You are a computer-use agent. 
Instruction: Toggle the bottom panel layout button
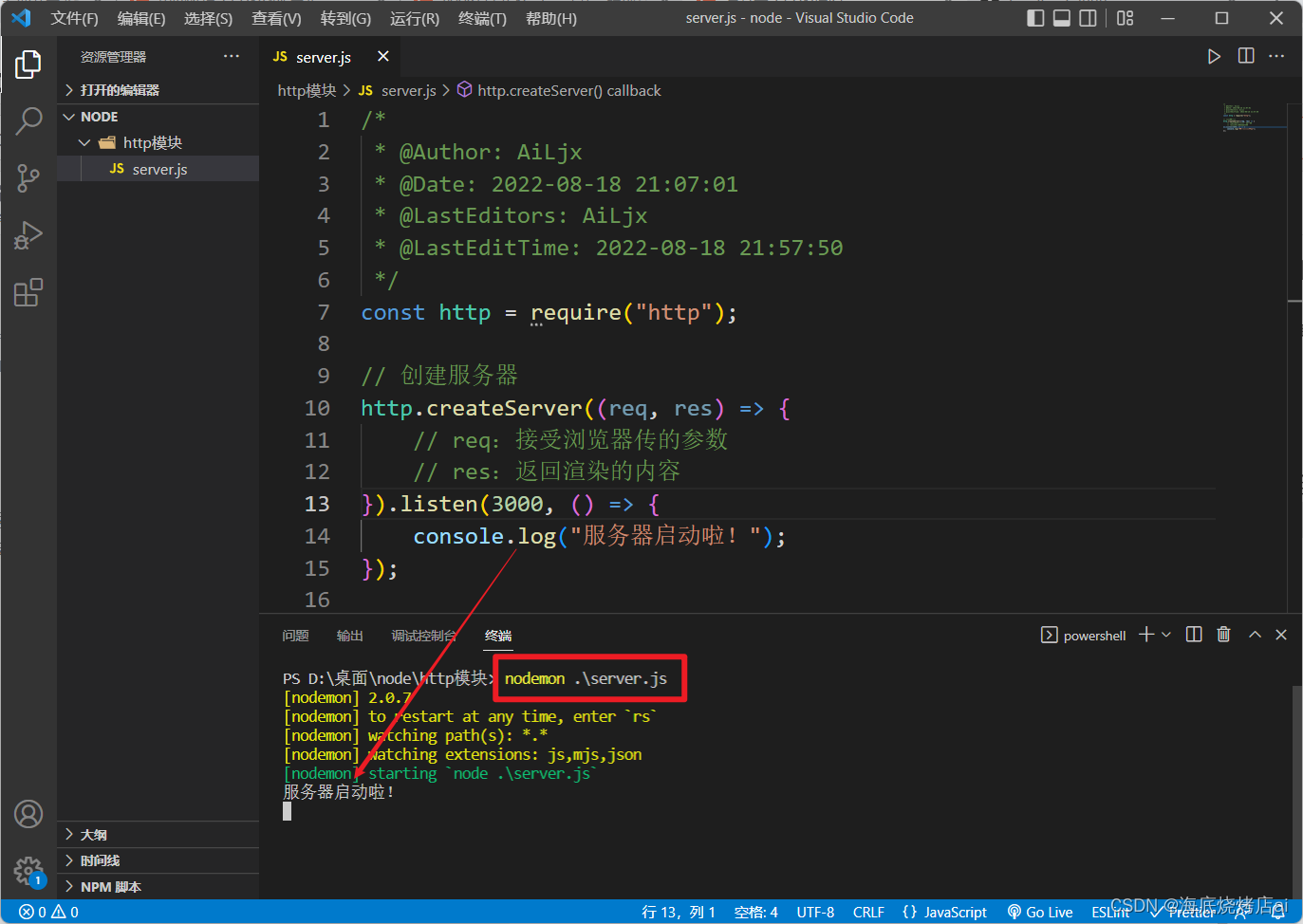coord(1062,18)
